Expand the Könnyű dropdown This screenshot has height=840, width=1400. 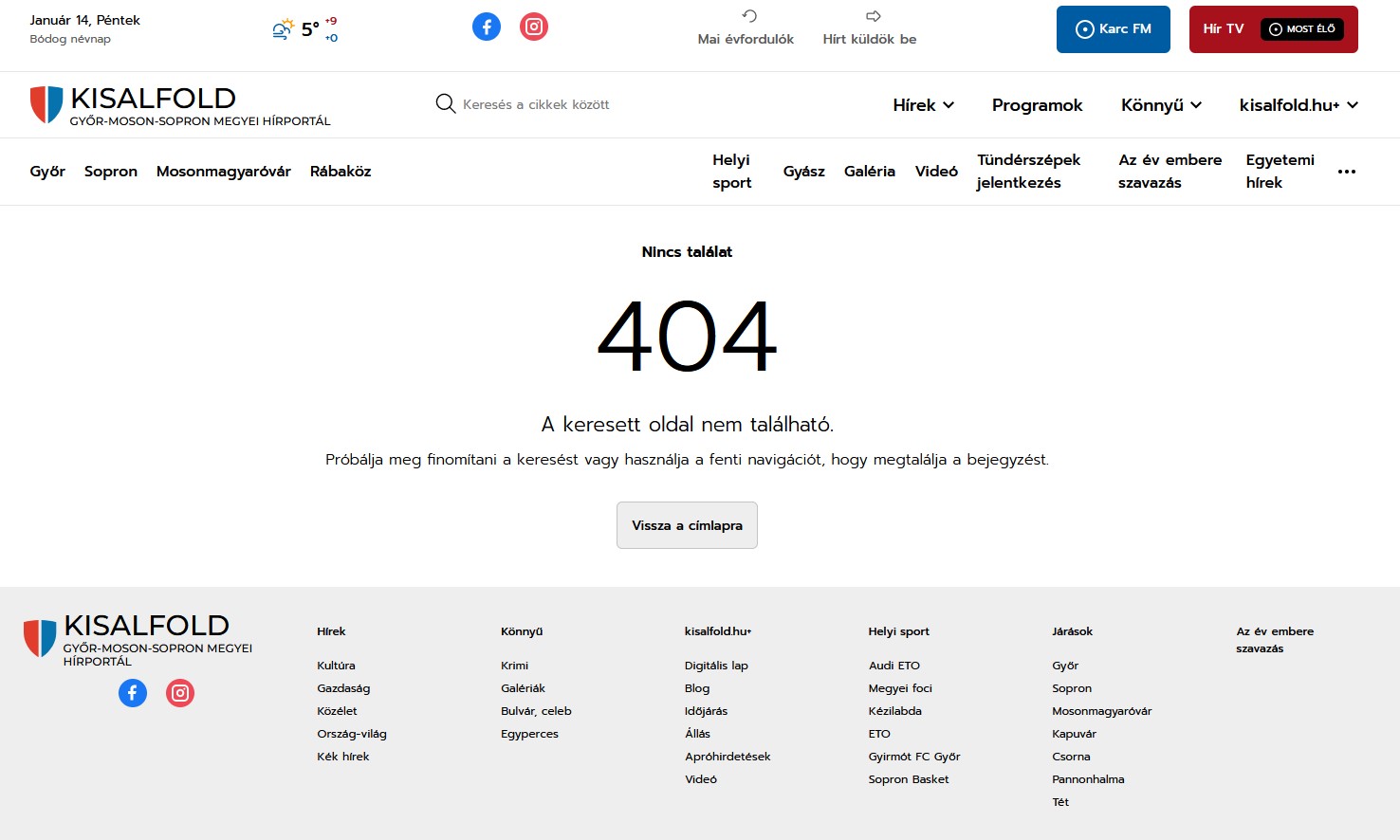[1161, 105]
